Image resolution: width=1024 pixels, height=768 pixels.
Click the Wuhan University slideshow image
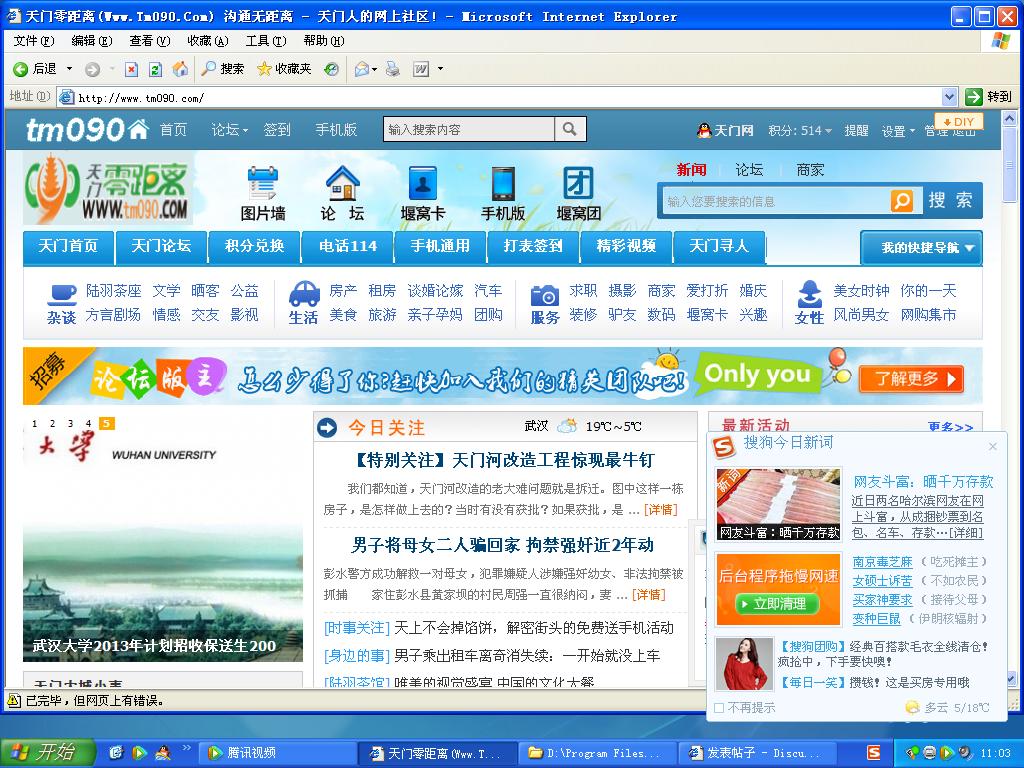pos(163,537)
